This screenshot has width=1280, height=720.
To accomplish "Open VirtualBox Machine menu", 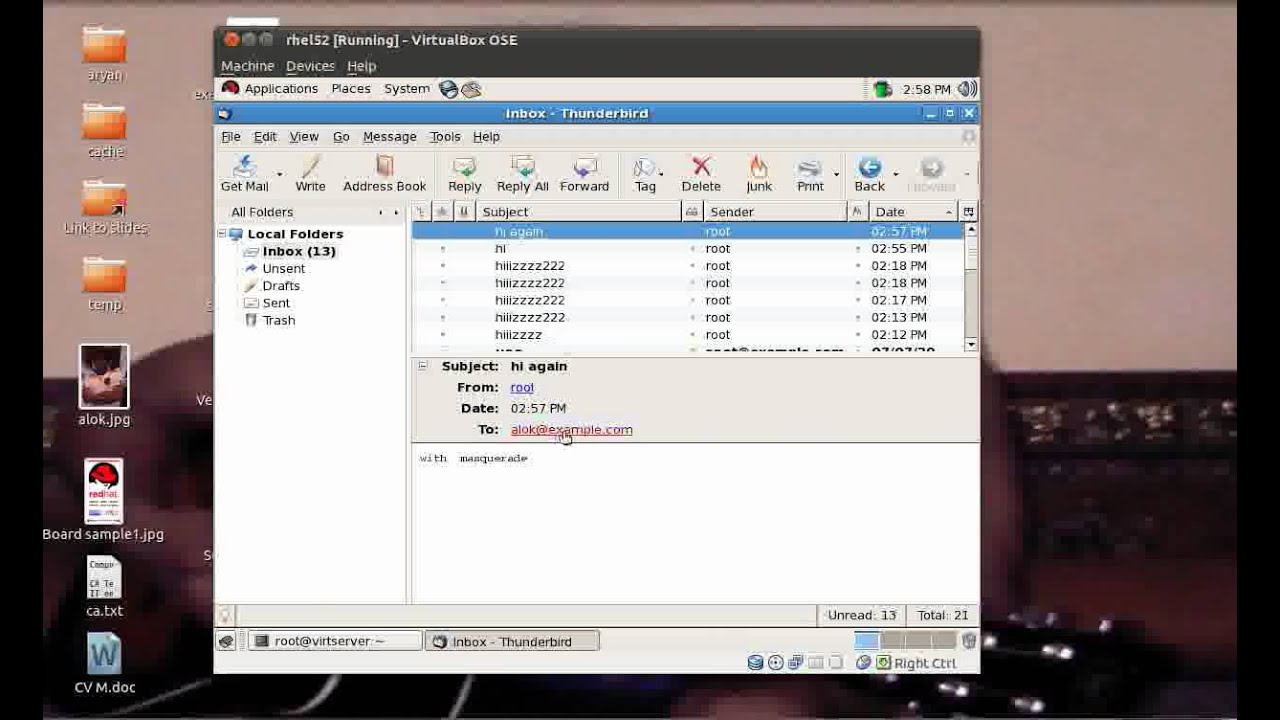I will tap(247, 66).
